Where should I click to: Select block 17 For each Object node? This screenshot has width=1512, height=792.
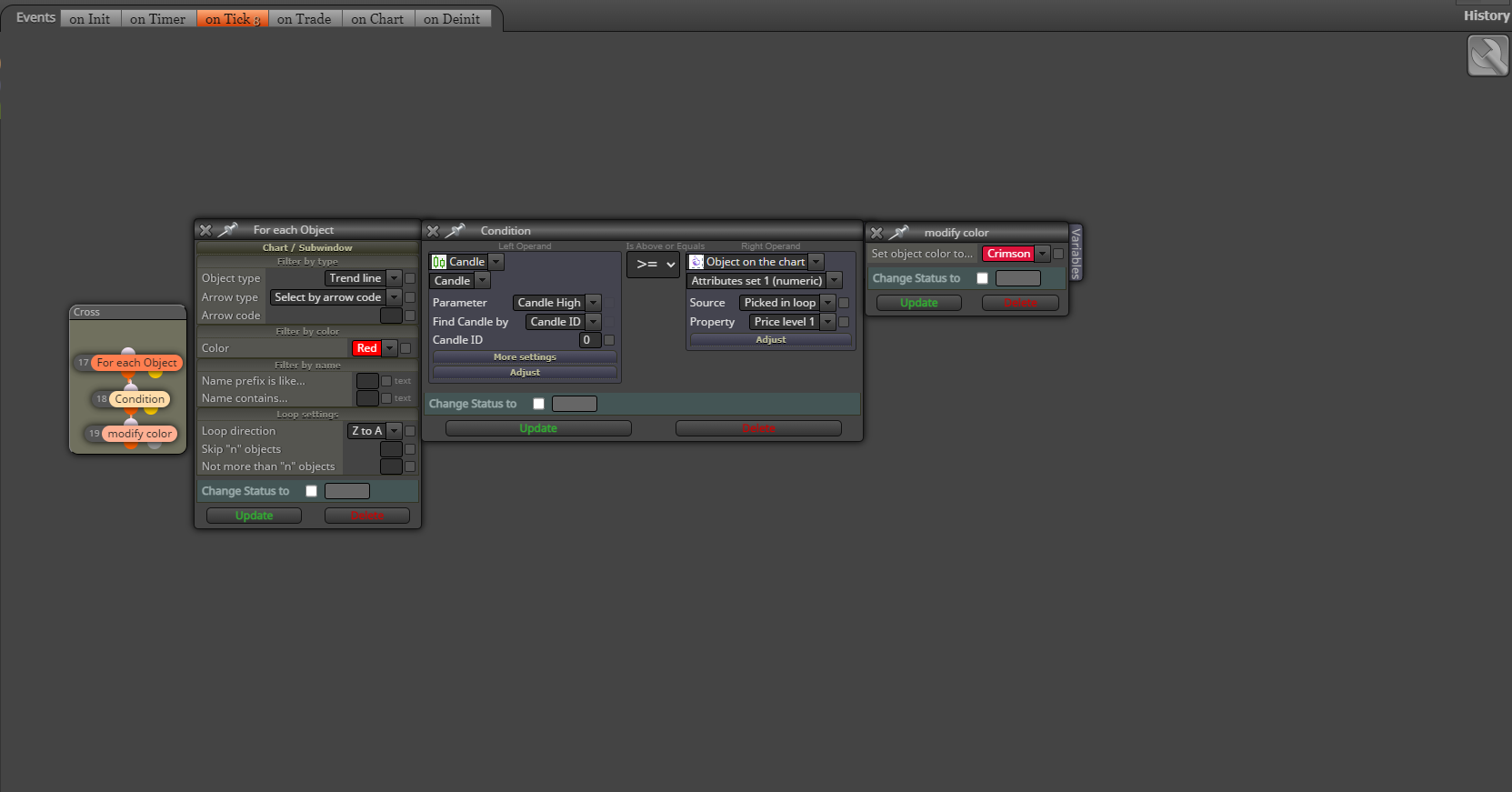137,363
